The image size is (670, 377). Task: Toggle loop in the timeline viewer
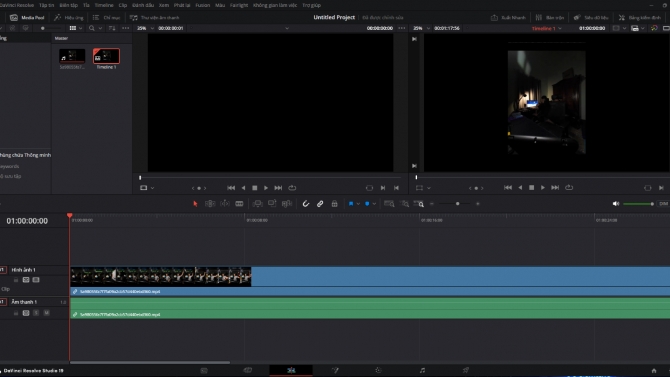[x=569, y=188]
